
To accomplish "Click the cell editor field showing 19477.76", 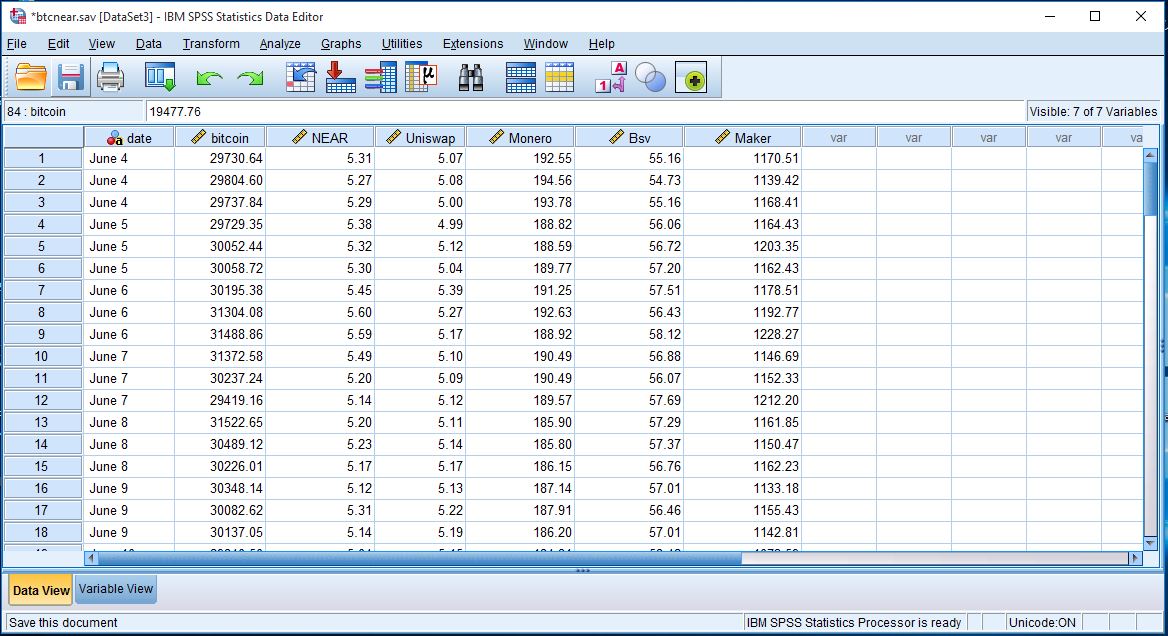I will (x=585, y=112).
